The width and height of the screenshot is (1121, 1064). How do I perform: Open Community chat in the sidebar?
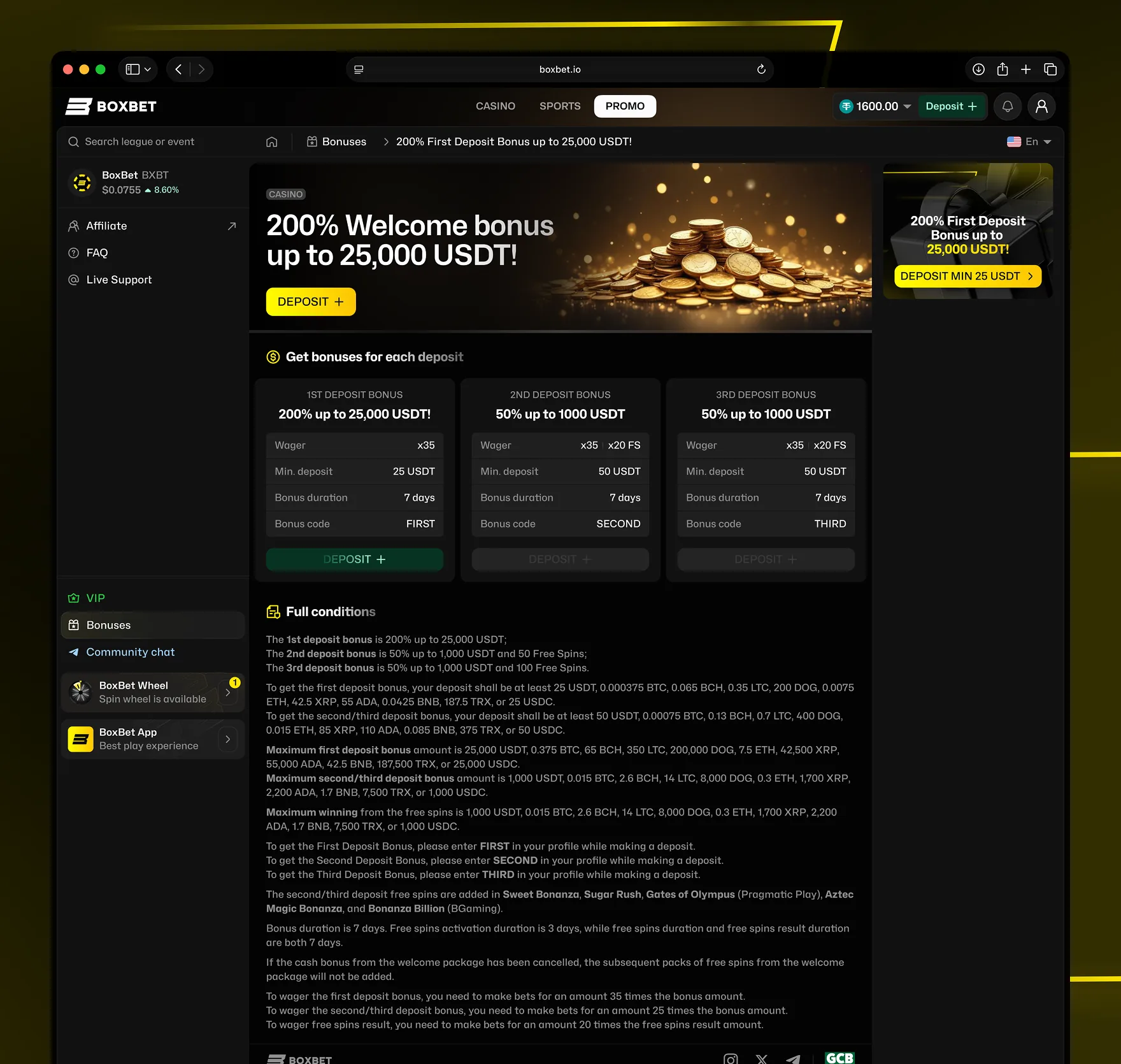coord(153,652)
